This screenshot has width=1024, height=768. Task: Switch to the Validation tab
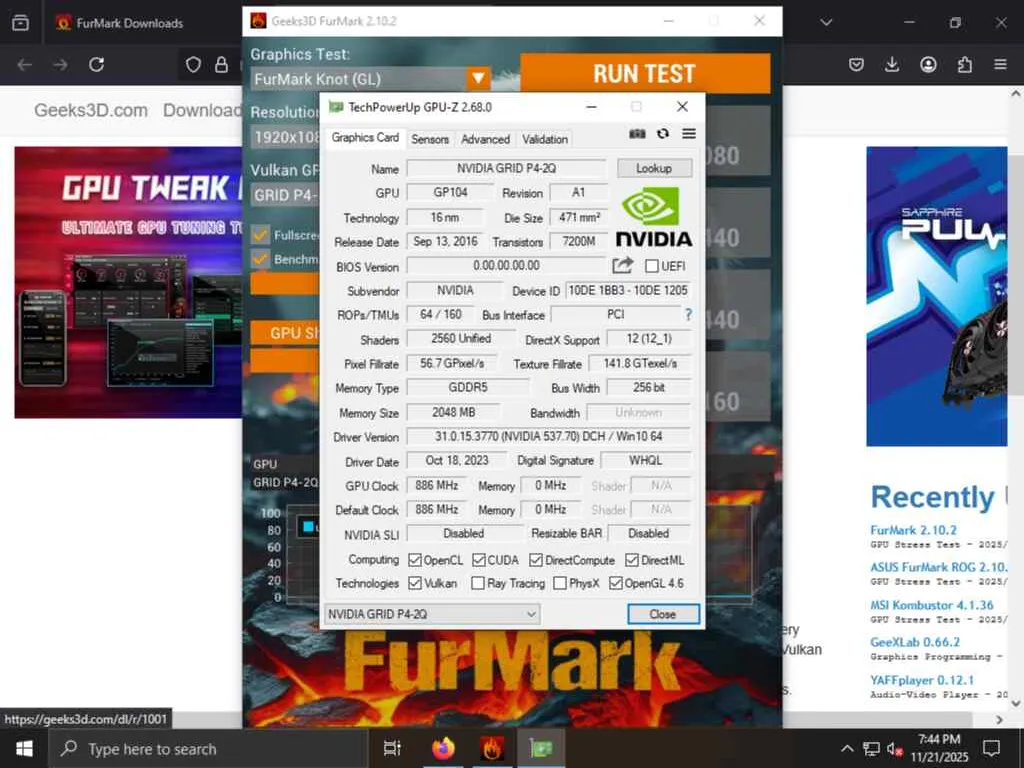click(x=545, y=139)
